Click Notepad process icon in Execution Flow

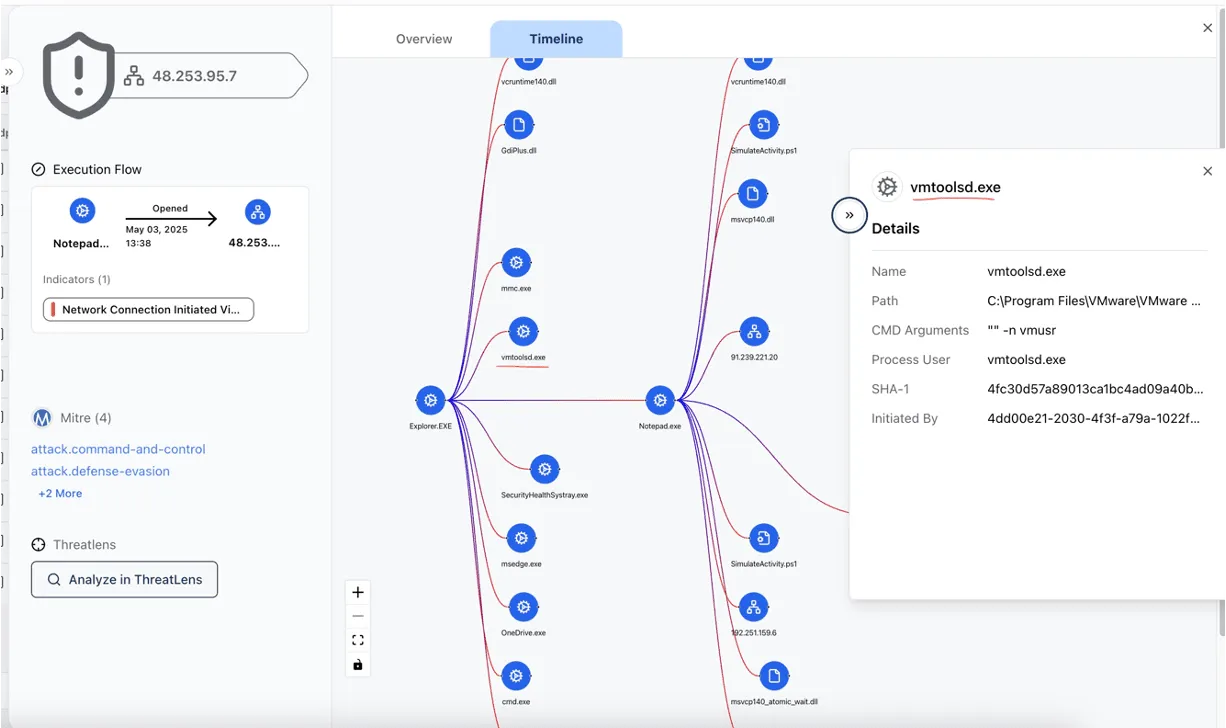tap(82, 211)
